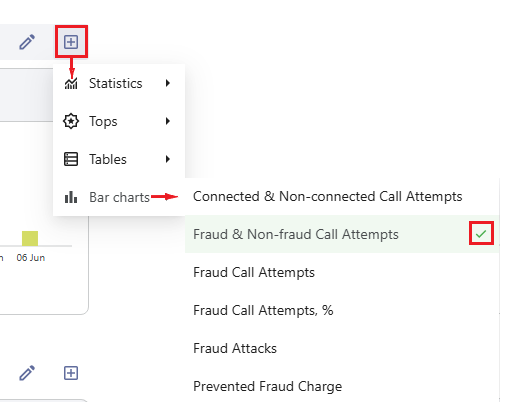Click the Tops star badge icon
The image size is (508, 402).
click(x=71, y=121)
